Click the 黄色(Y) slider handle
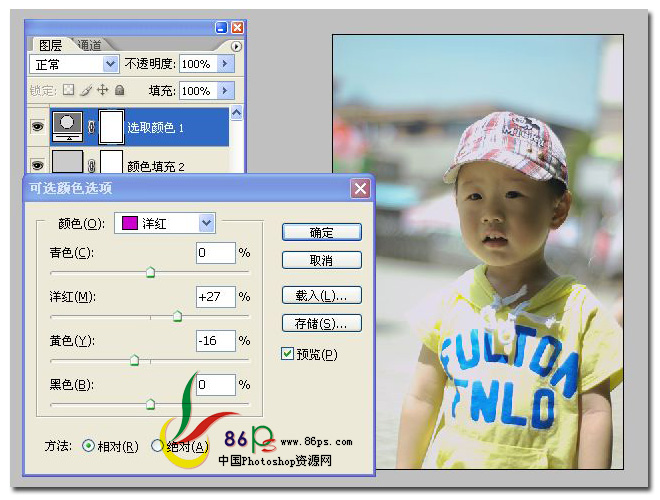The width and height of the screenshot is (660, 500). click(x=134, y=360)
